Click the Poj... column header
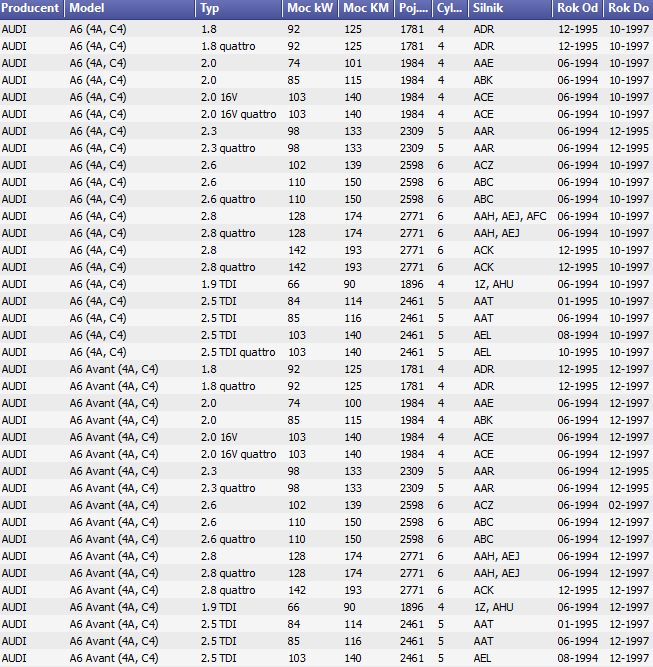The width and height of the screenshot is (653, 667). pos(413,9)
